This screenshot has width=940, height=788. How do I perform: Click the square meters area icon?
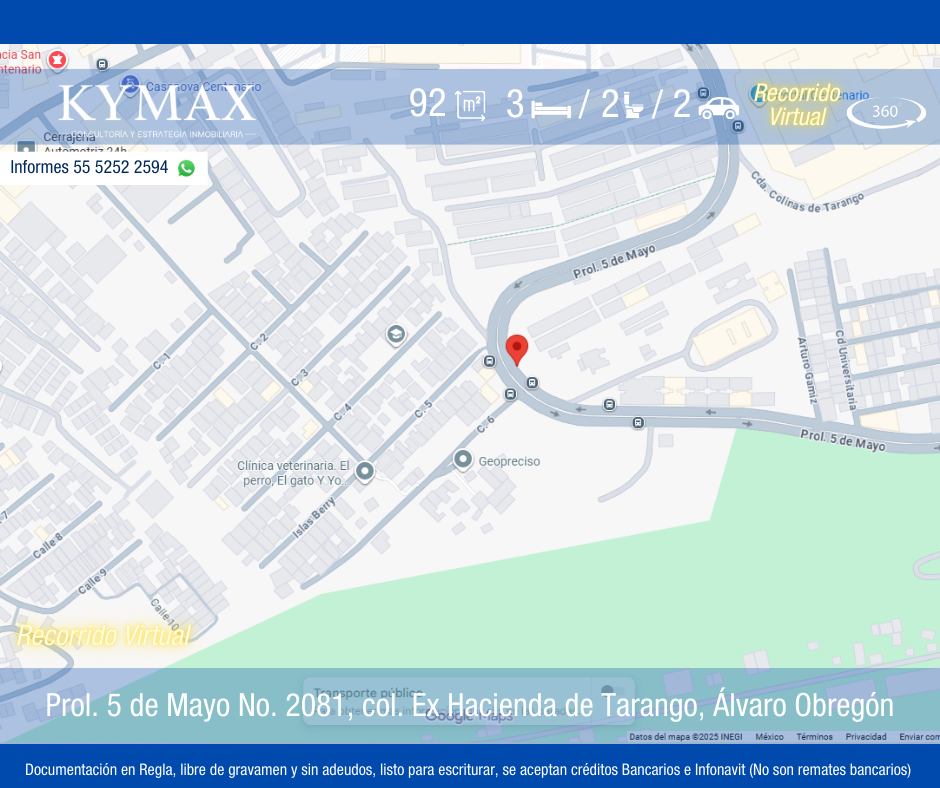click(471, 106)
